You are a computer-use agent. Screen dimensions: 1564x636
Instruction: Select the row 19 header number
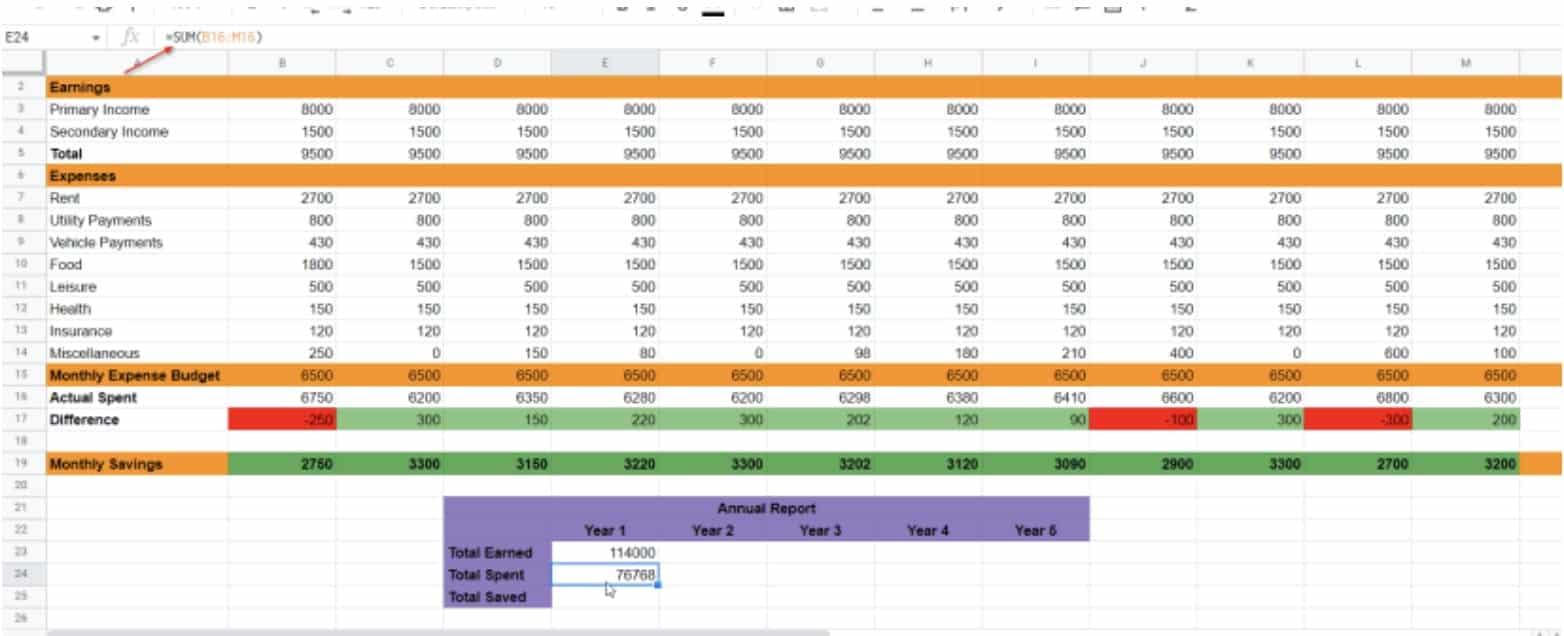[21, 464]
